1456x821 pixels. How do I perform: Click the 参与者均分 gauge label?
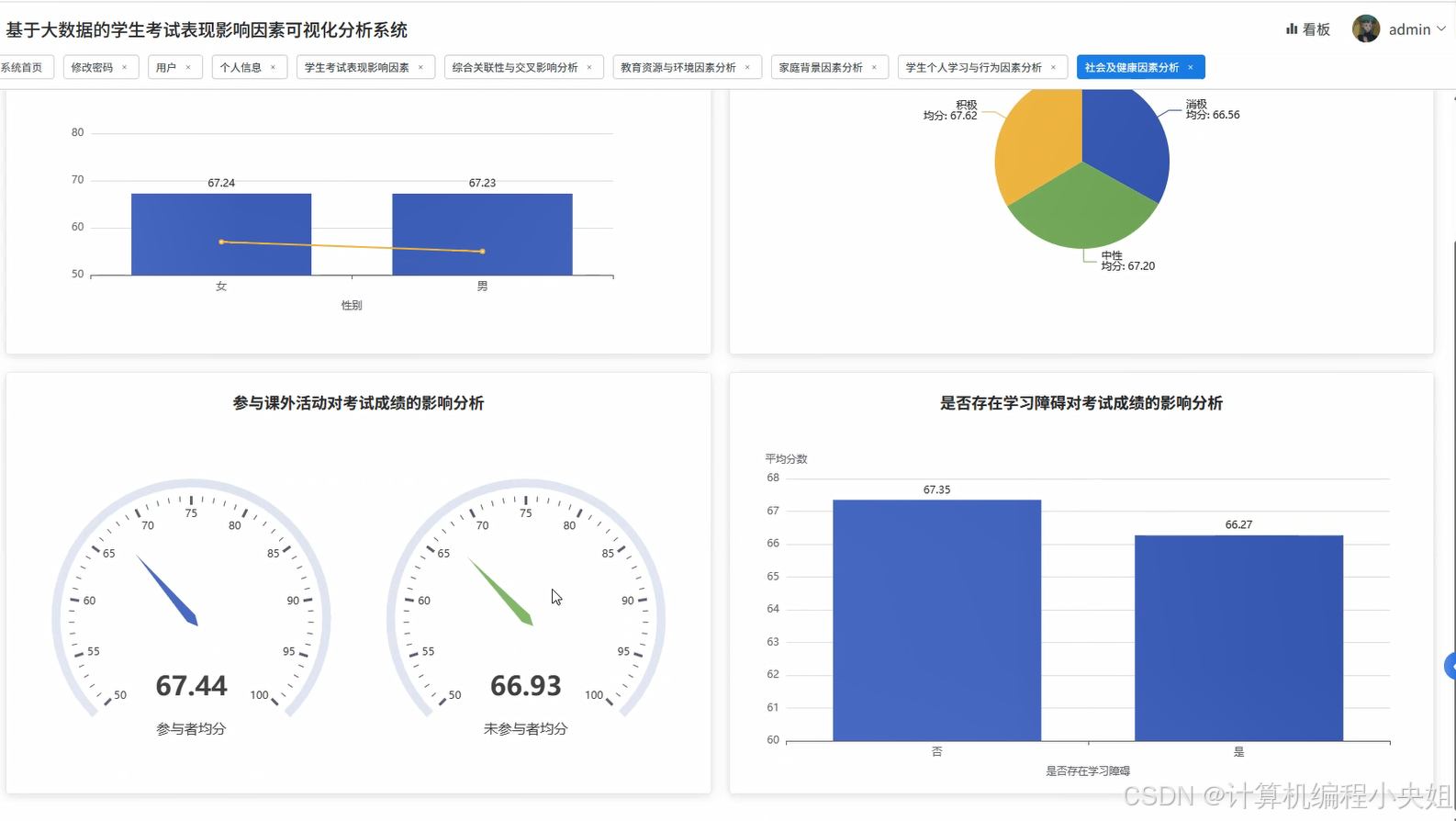pyautogui.click(x=191, y=728)
